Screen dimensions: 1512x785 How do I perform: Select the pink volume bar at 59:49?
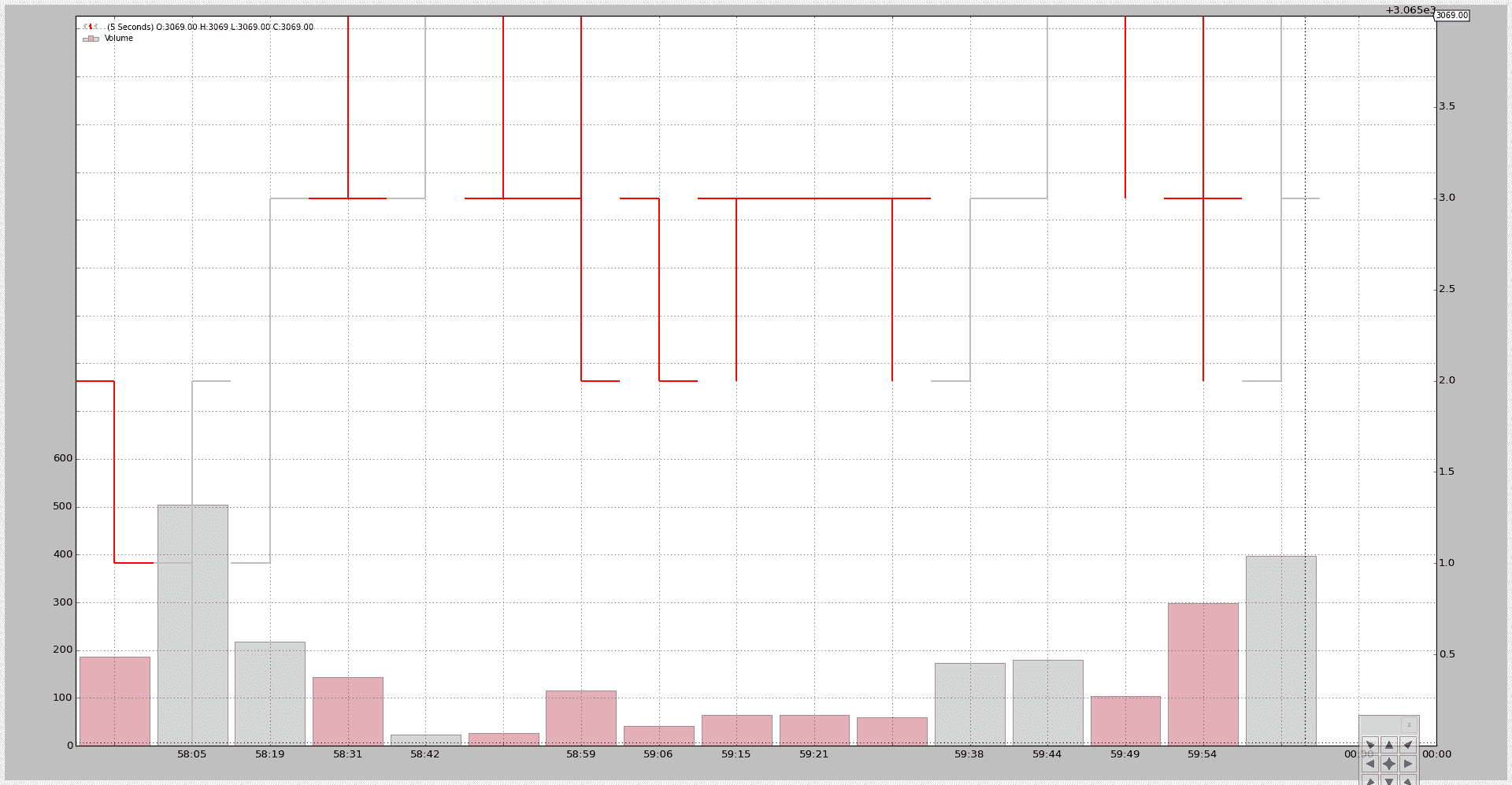pyautogui.click(x=1125, y=720)
